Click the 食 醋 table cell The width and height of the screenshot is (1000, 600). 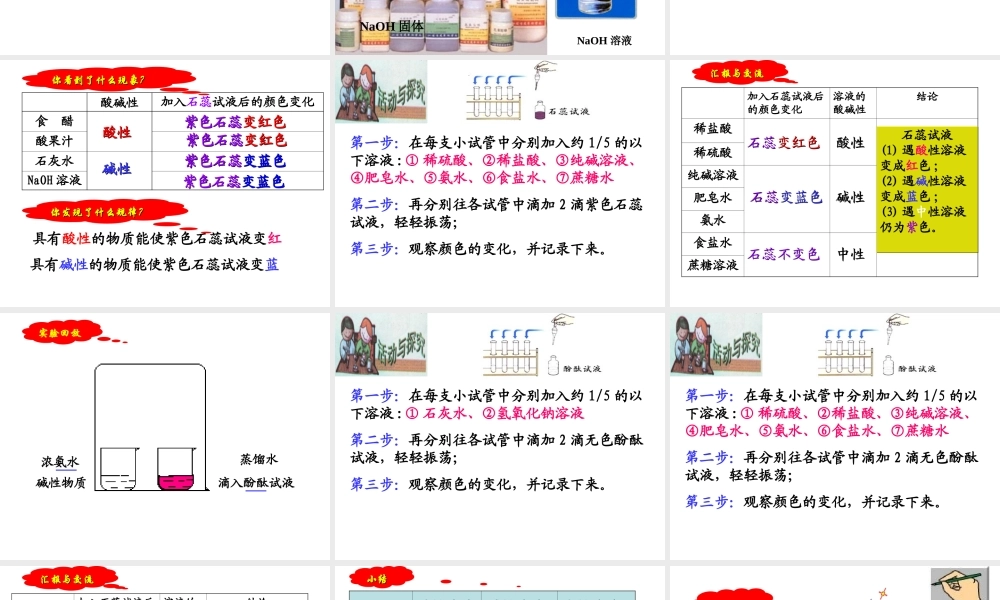55,121
